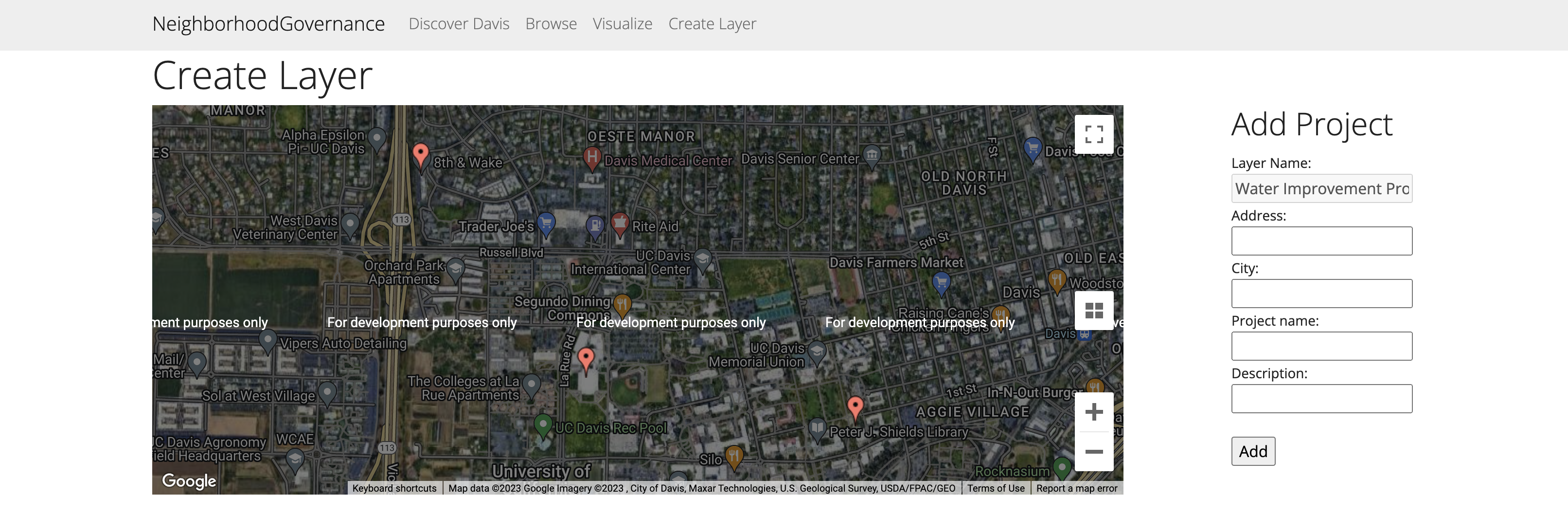Select the red marker near 8th & Wake
Viewport: 1568px width, 516px height.
click(x=421, y=155)
